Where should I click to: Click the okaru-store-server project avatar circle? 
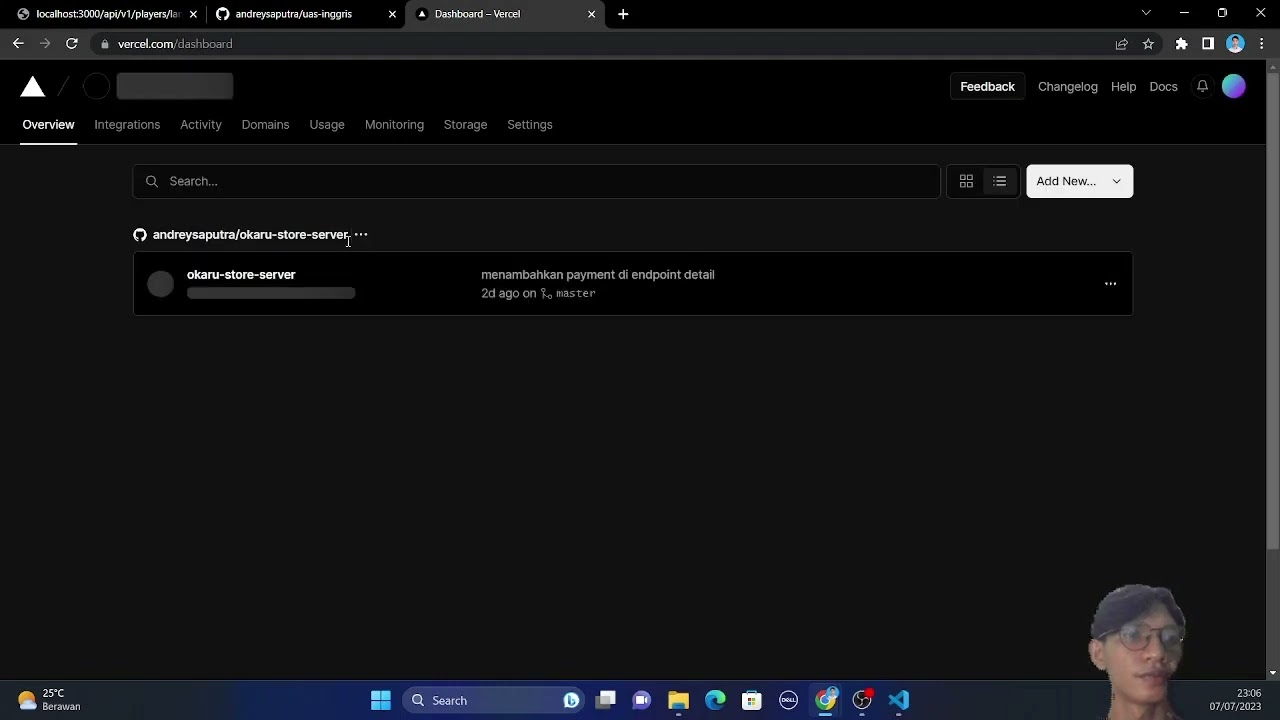click(161, 284)
